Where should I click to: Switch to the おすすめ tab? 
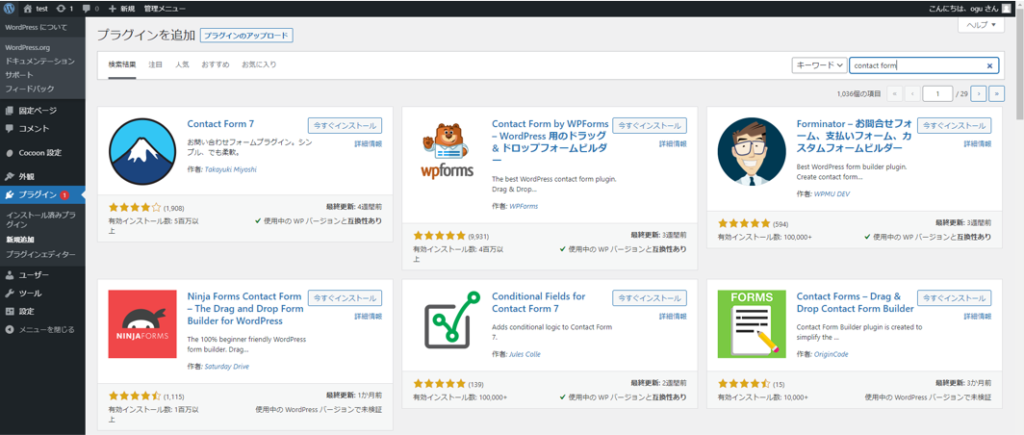215,65
